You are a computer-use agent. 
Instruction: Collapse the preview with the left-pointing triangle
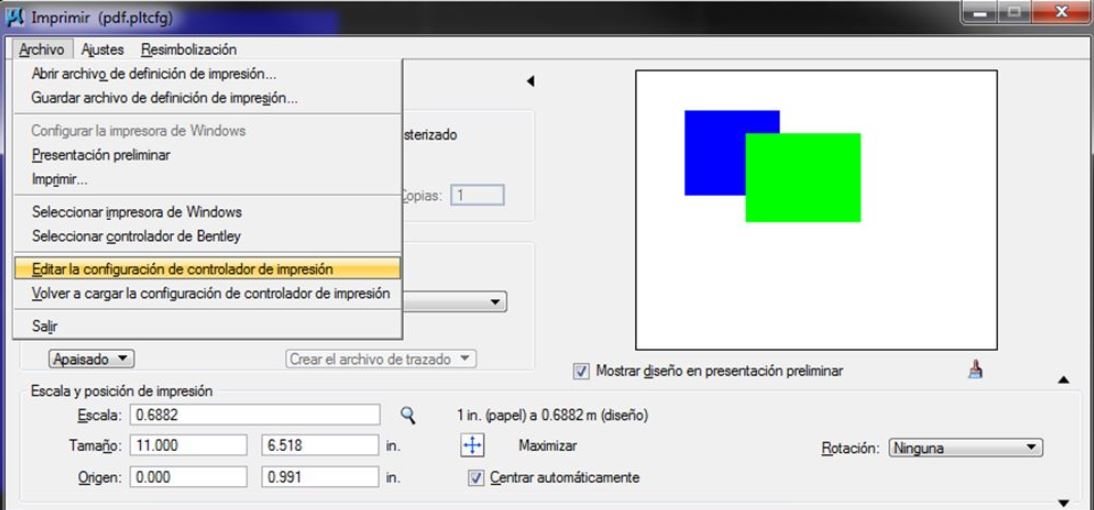[530, 82]
